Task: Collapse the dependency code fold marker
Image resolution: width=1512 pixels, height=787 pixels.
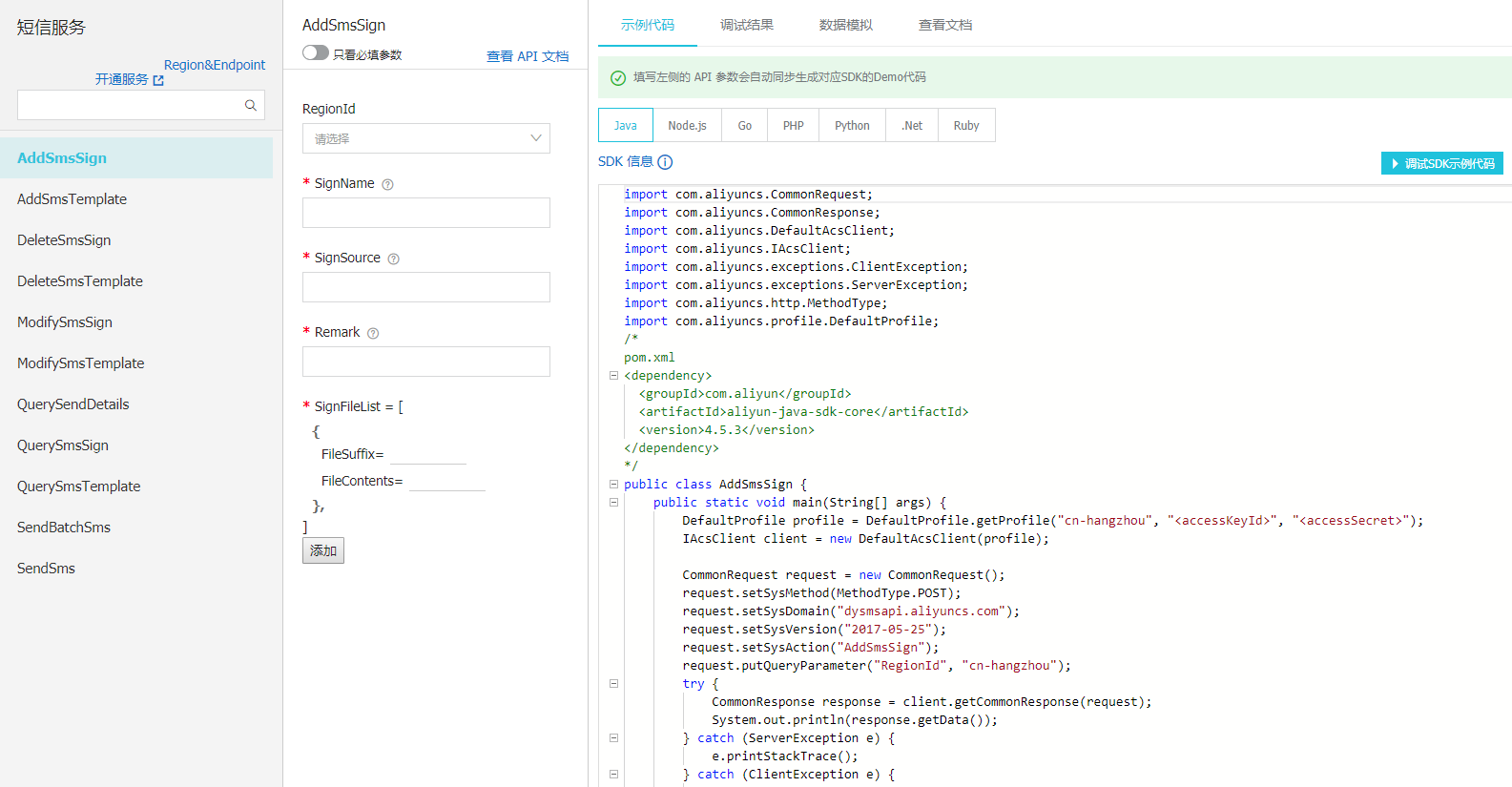Action: 613,375
